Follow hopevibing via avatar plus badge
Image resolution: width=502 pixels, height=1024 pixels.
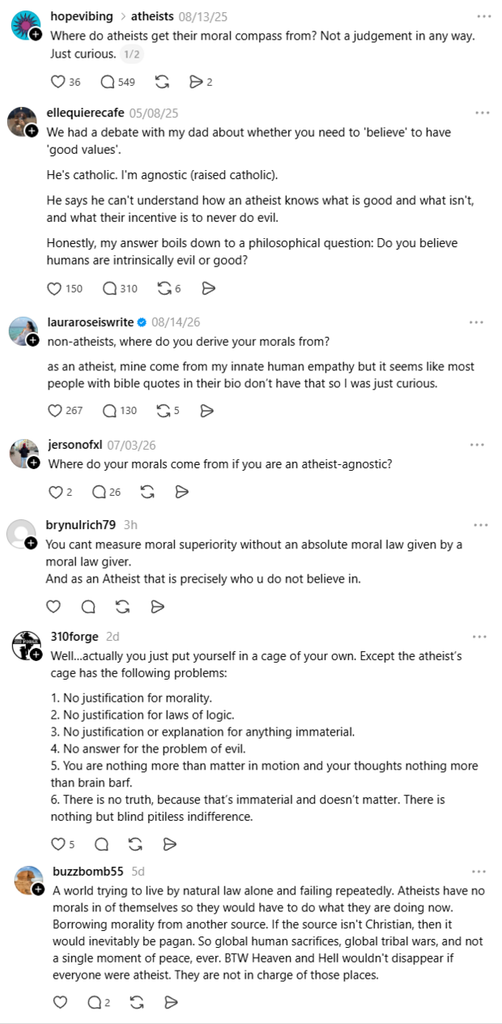tap(37, 34)
